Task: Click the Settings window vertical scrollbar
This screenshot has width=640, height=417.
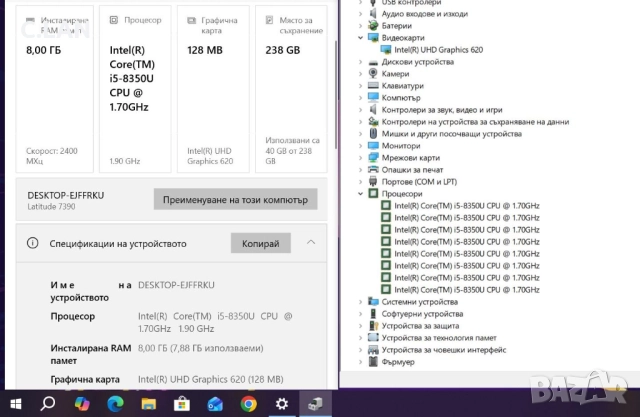Action: [x=336, y=94]
